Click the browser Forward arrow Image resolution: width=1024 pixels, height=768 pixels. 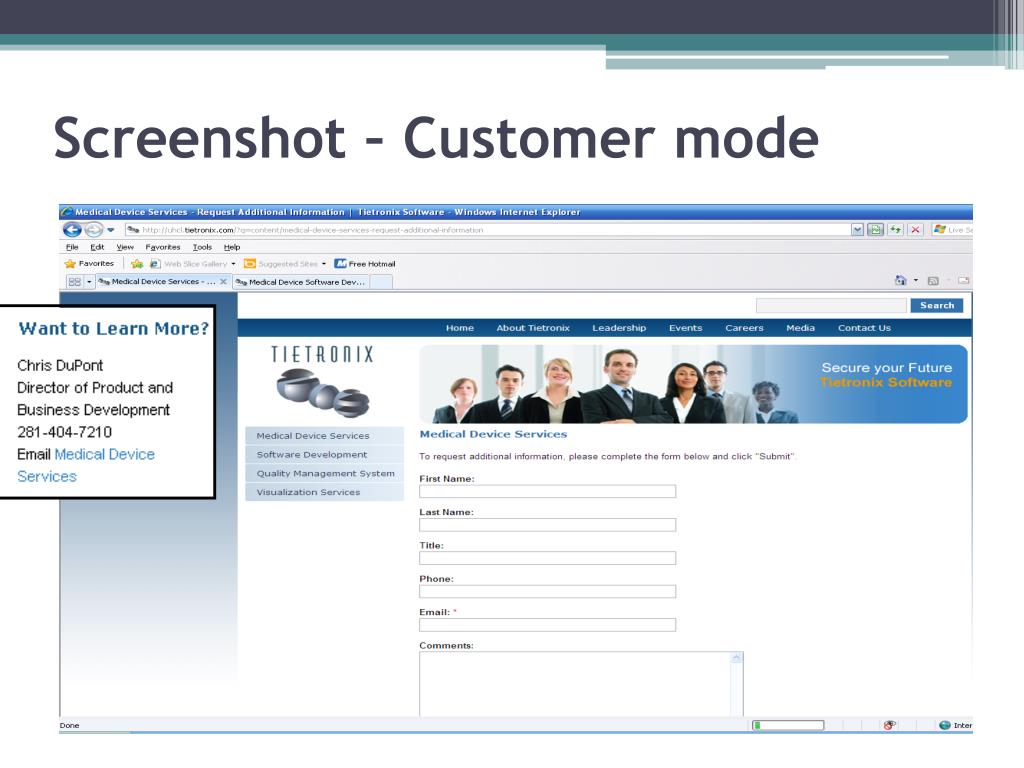(94, 230)
